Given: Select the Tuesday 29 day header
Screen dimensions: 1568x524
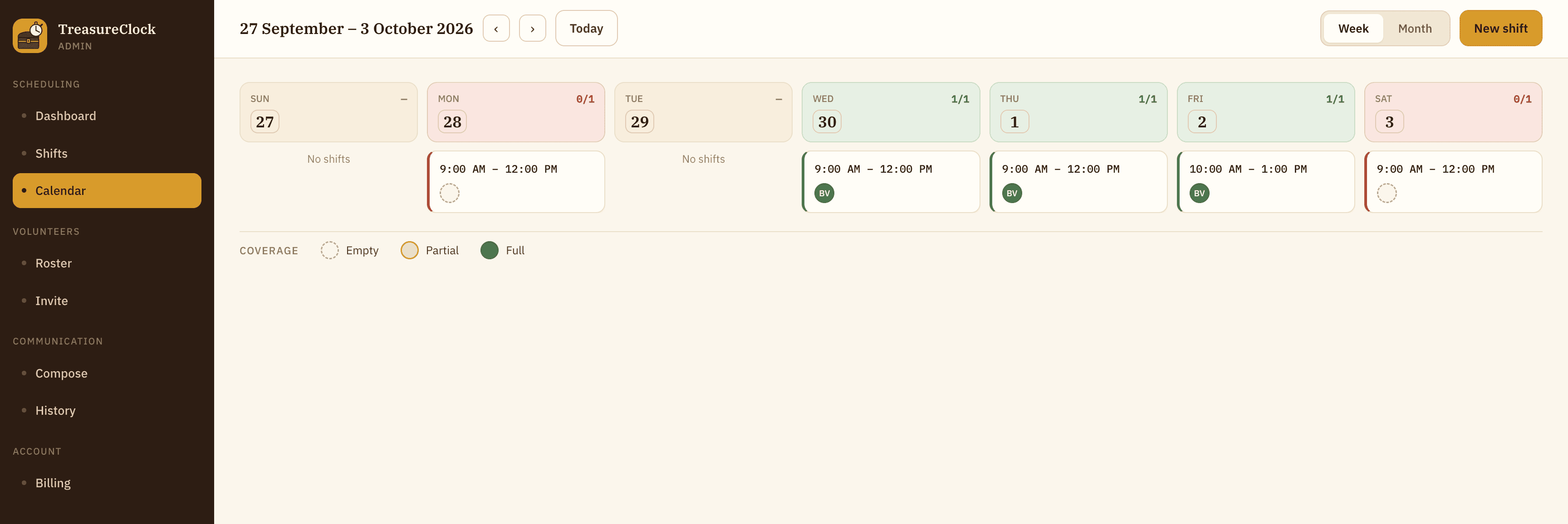Looking at the screenshot, I should (x=703, y=112).
